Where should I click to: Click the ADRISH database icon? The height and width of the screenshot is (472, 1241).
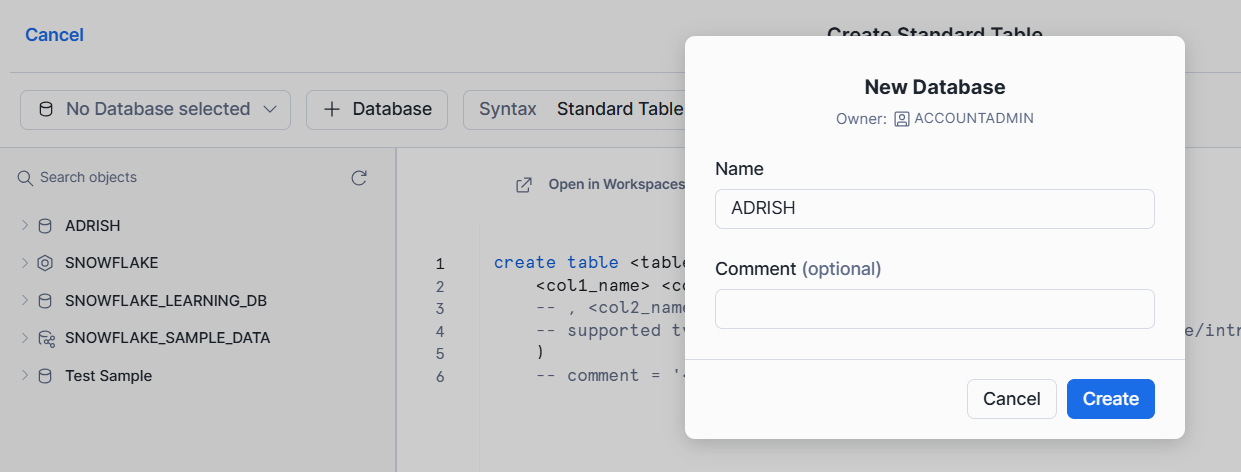click(x=45, y=226)
